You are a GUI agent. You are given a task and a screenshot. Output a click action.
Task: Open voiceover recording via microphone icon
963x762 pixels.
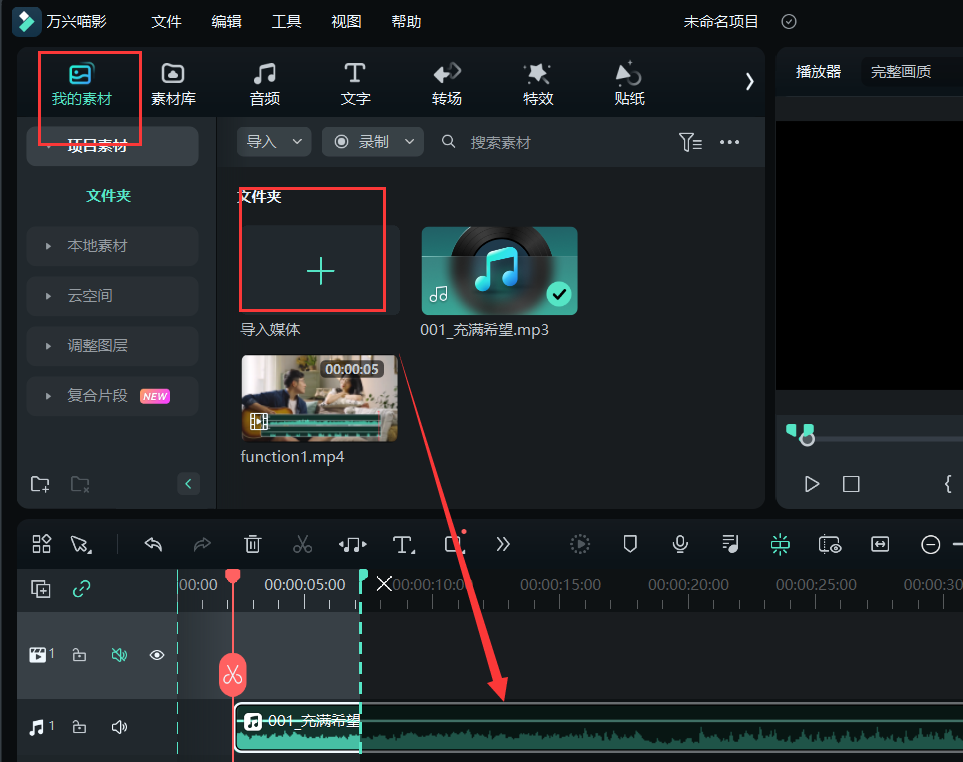pos(679,544)
